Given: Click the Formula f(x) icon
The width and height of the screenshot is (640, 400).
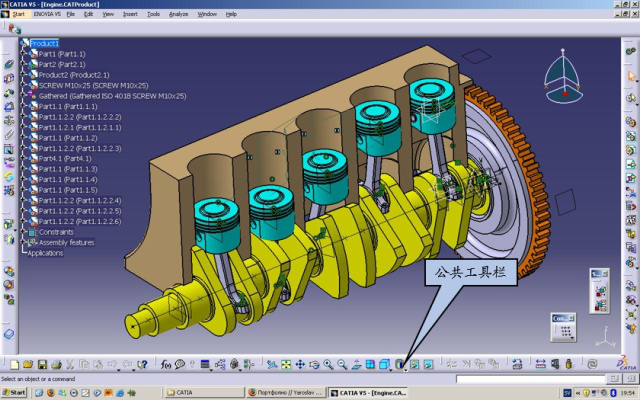Looking at the screenshot, I should [x=166, y=364].
